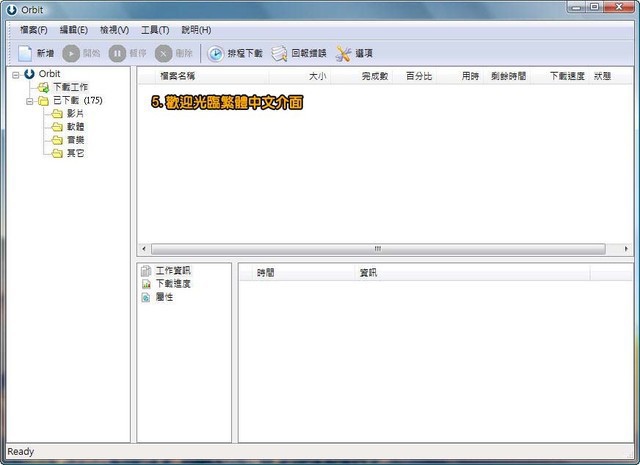The height and width of the screenshot is (465, 640).
Task: Click the Orbit title bar app icon
Action: 12,10
